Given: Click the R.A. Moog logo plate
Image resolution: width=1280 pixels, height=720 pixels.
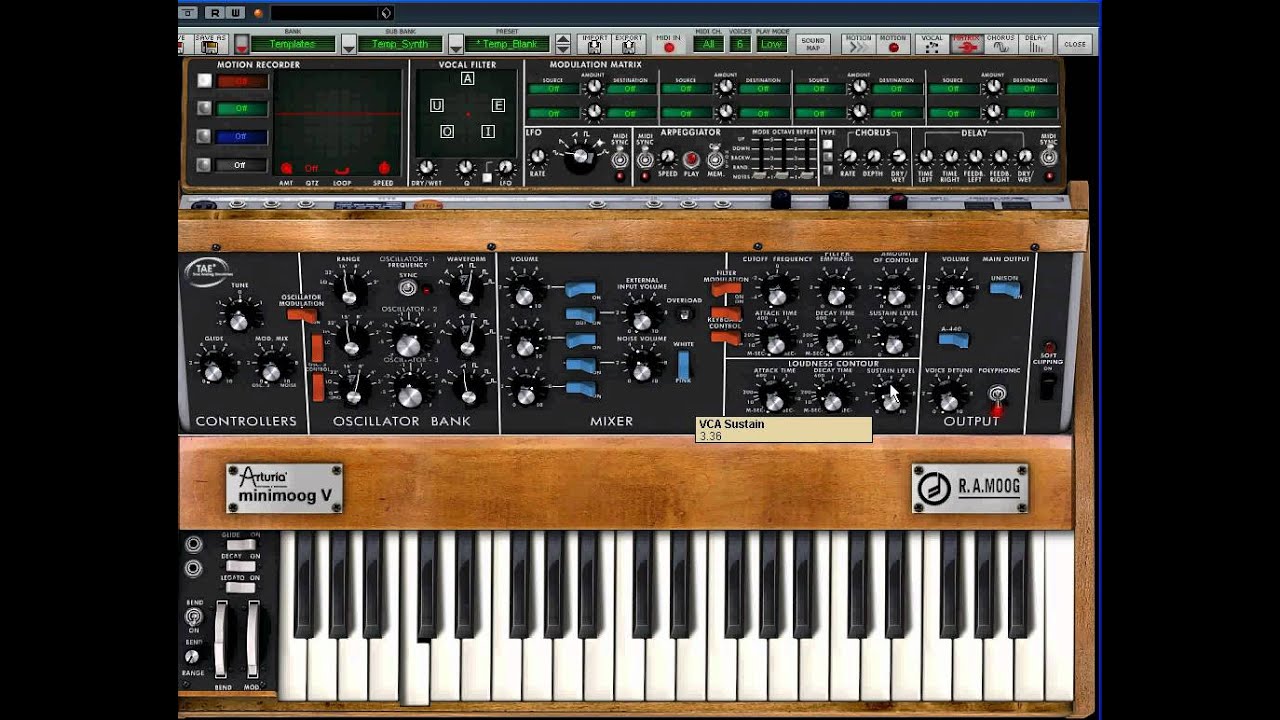Looking at the screenshot, I should pyautogui.click(x=970, y=489).
